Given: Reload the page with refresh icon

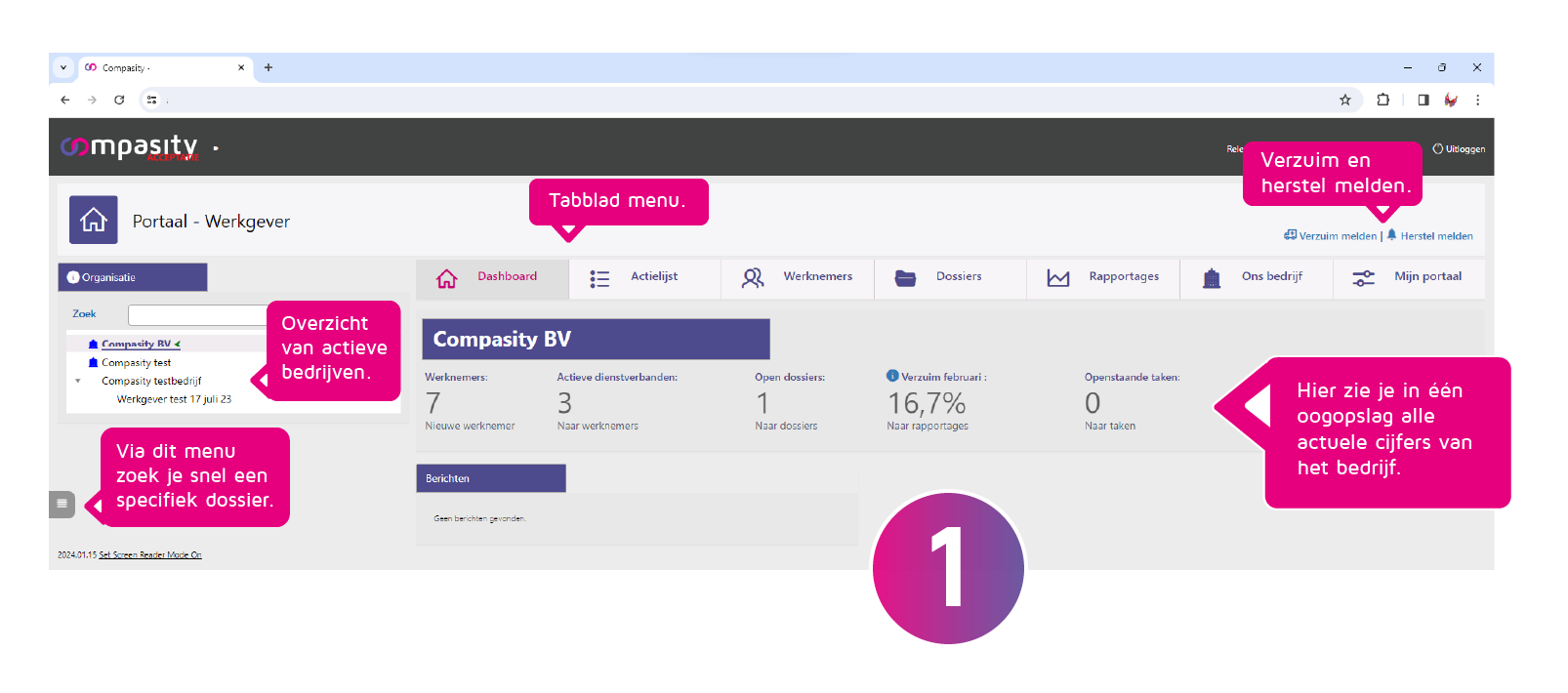Looking at the screenshot, I should click(x=119, y=100).
